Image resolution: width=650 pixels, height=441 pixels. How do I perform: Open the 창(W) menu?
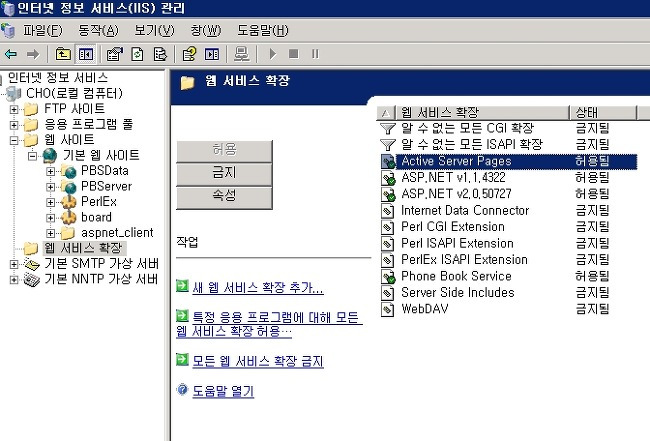tap(206, 31)
